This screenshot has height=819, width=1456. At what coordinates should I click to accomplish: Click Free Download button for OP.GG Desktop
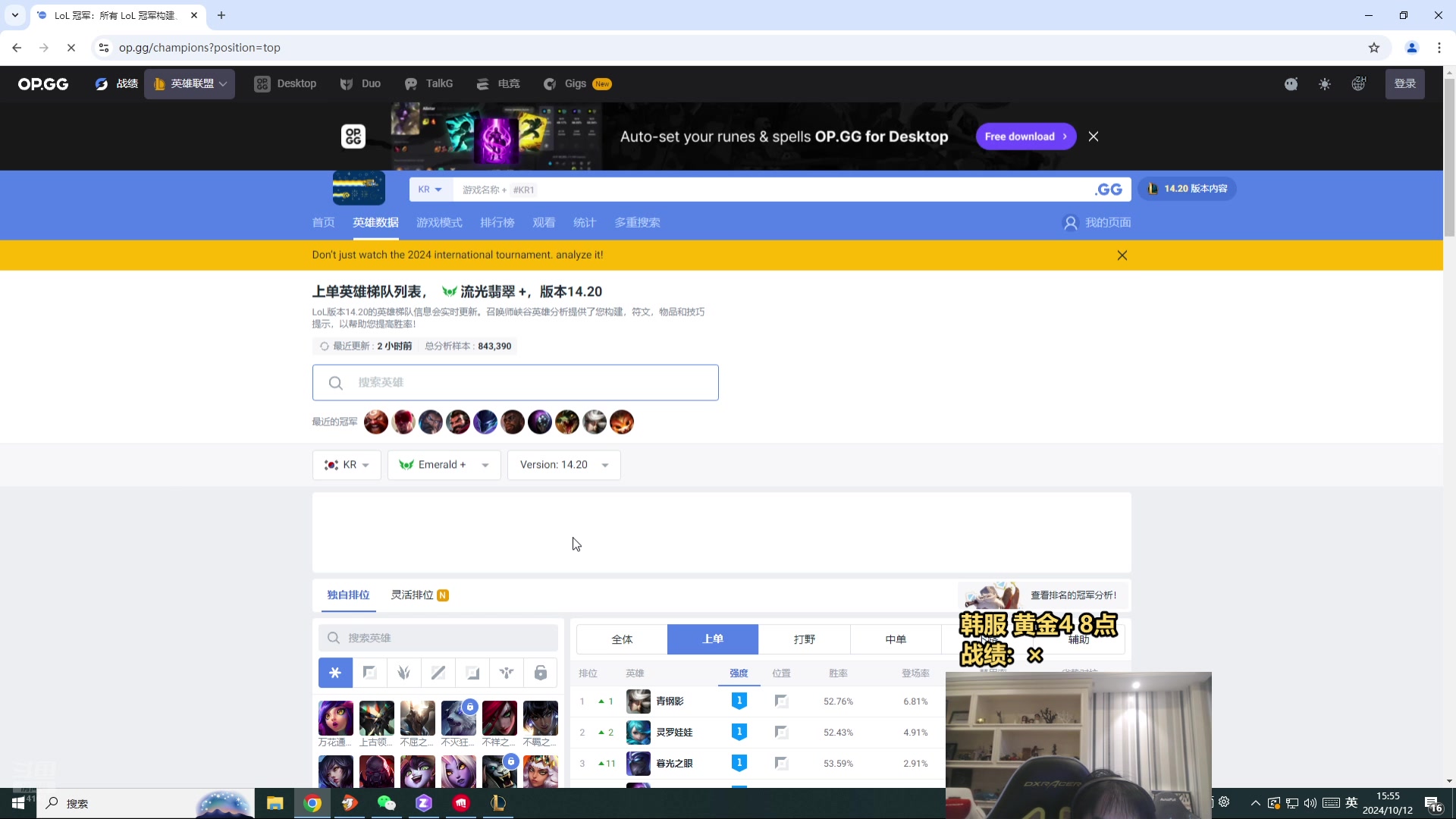coord(1025,136)
